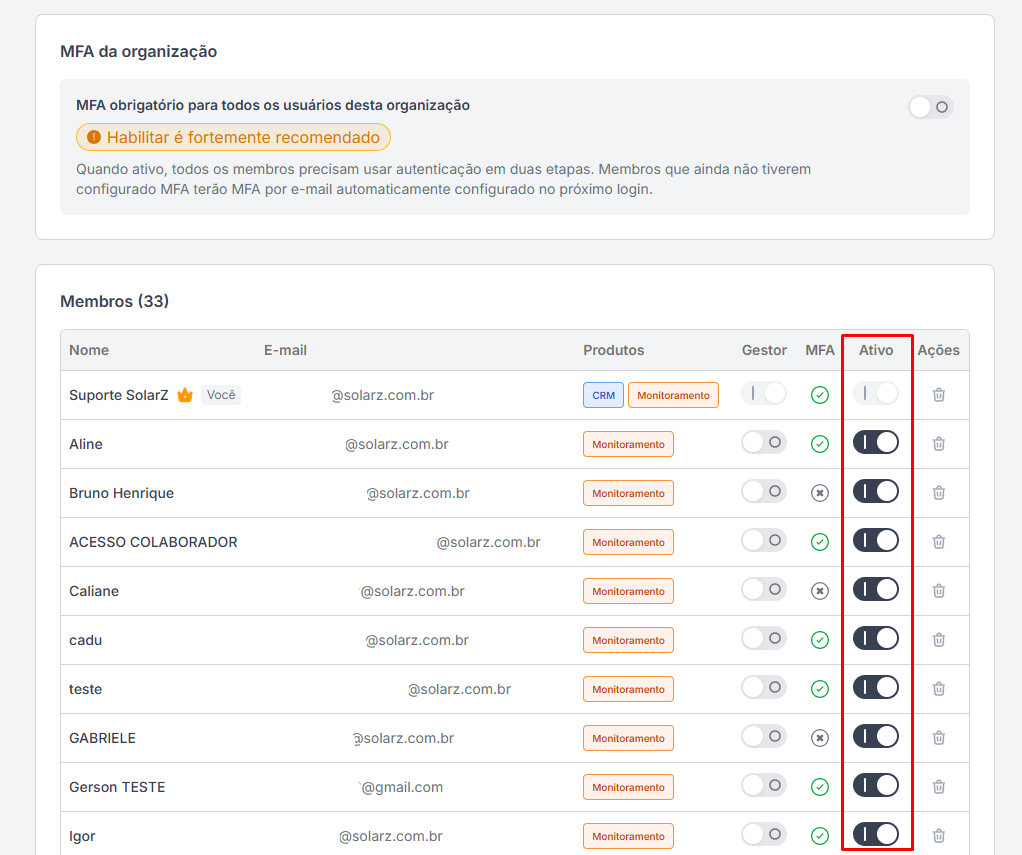Click the Membros (33) heading

[115, 301]
